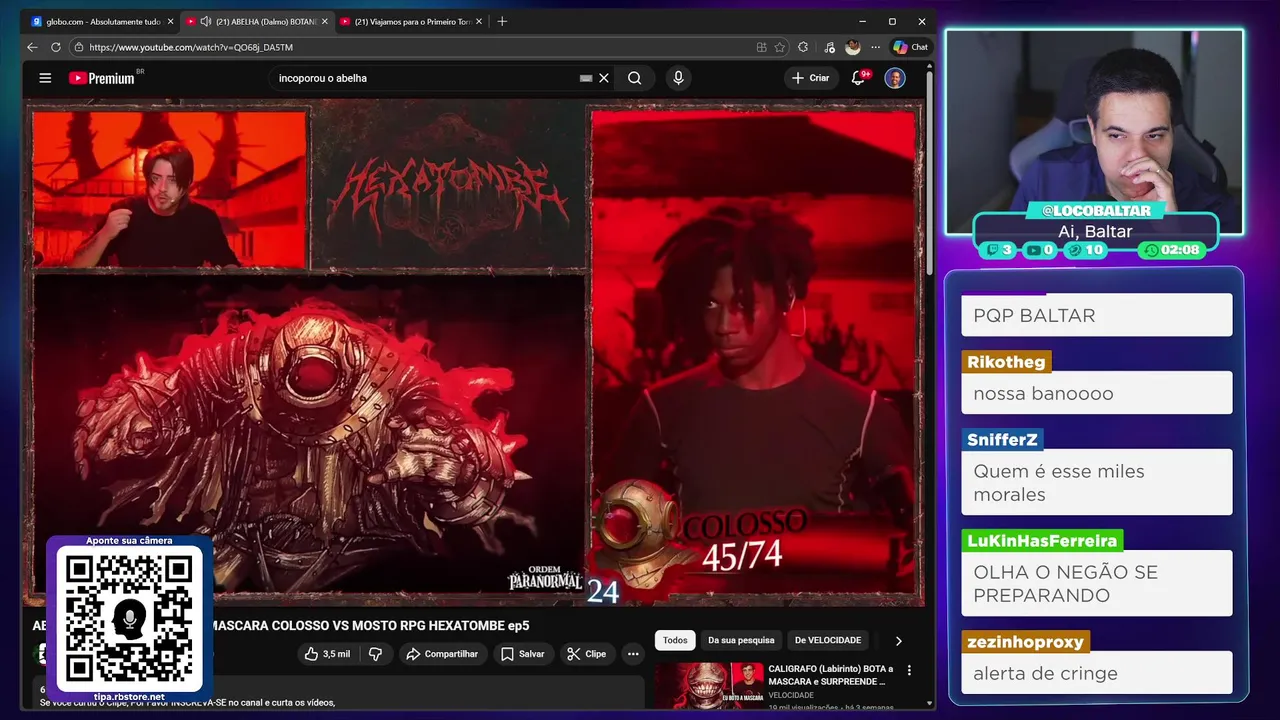Clear the search query with the X
Image resolution: width=1280 pixels, height=720 pixels.
point(604,78)
